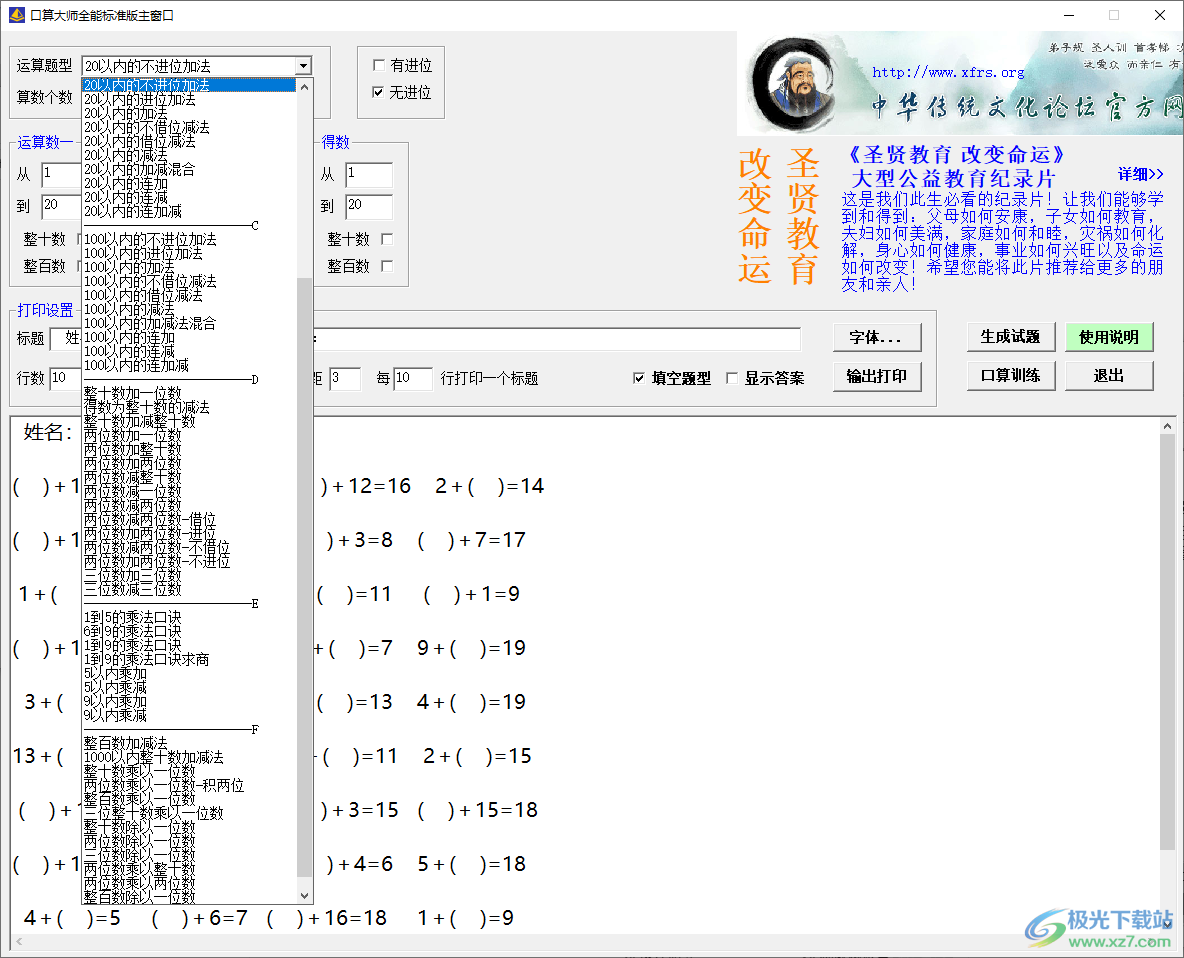Select 20以内的进位加法 option
This screenshot has height=958, width=1184.
[x=189, y=99]
